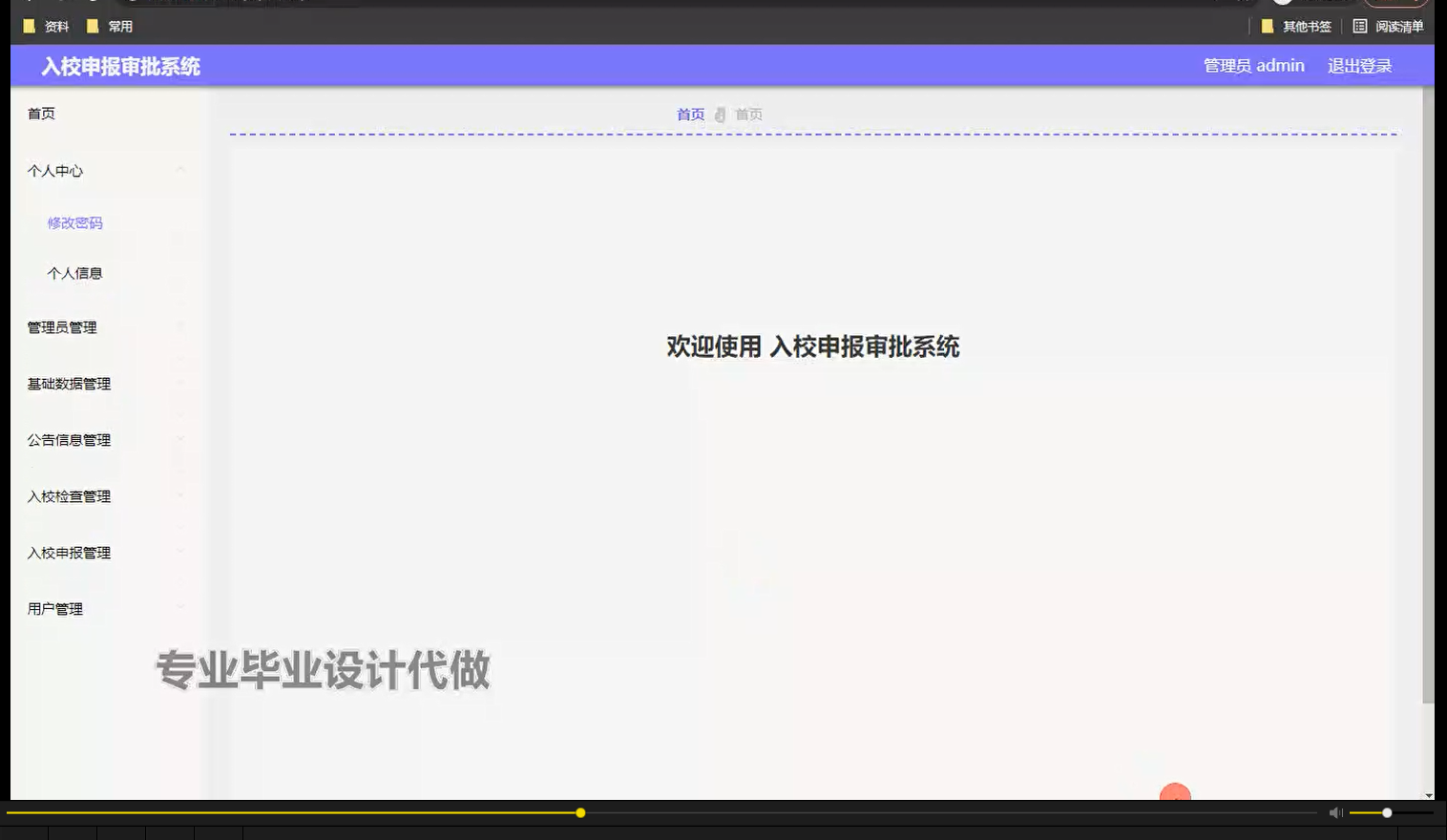Click the breadcrumb separator icon between 首页 entries
The width and height of the screenshot is (1447, 840).
[x=720, y=114]
